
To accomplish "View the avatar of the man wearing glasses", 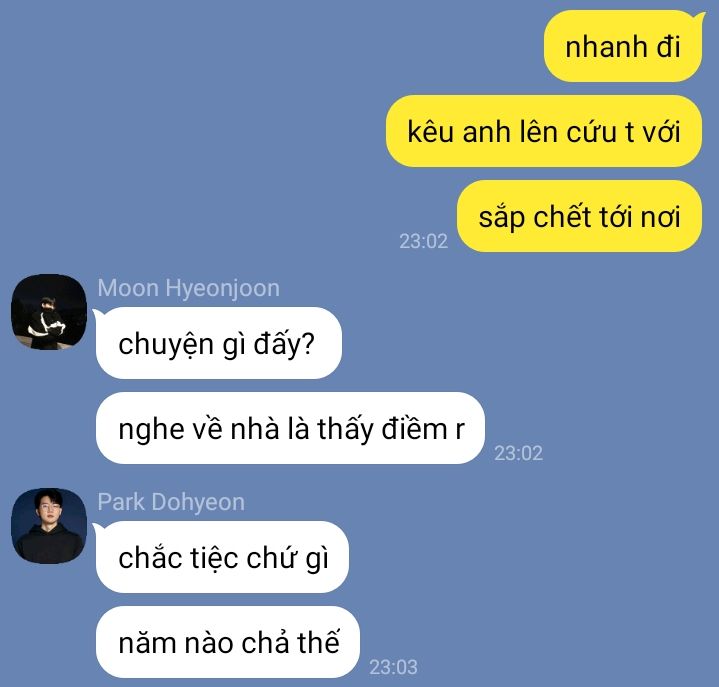I will pos(49,526).
